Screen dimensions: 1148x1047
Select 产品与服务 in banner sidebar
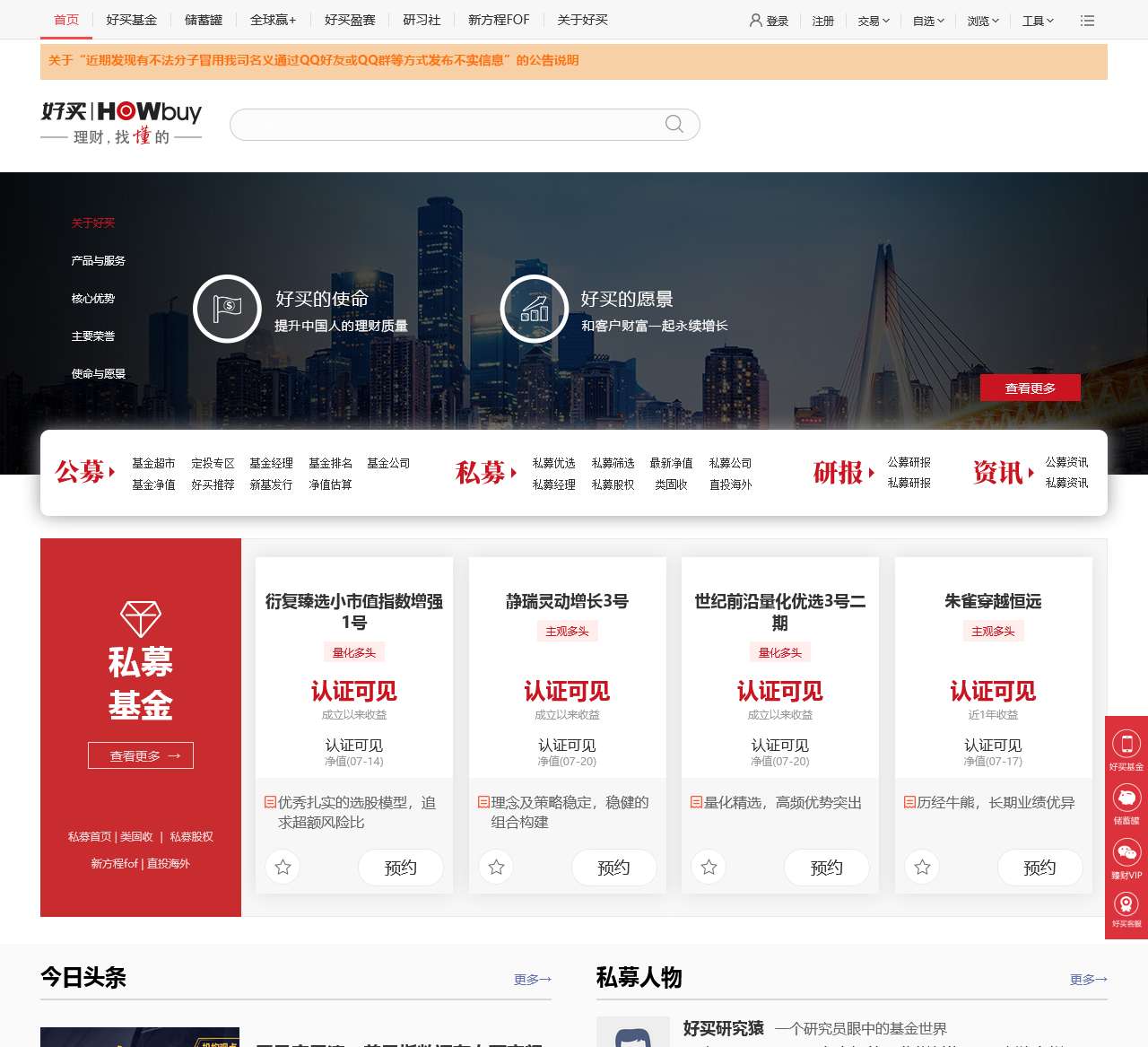tap(99, 260)
